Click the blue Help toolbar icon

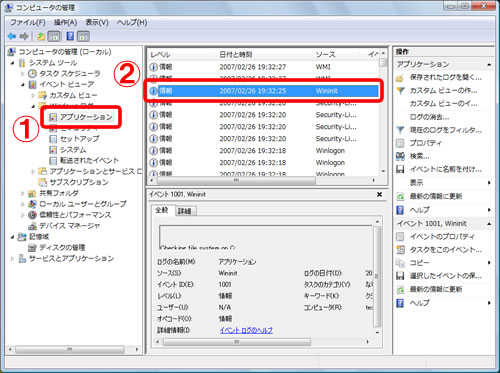click(70, 36)
